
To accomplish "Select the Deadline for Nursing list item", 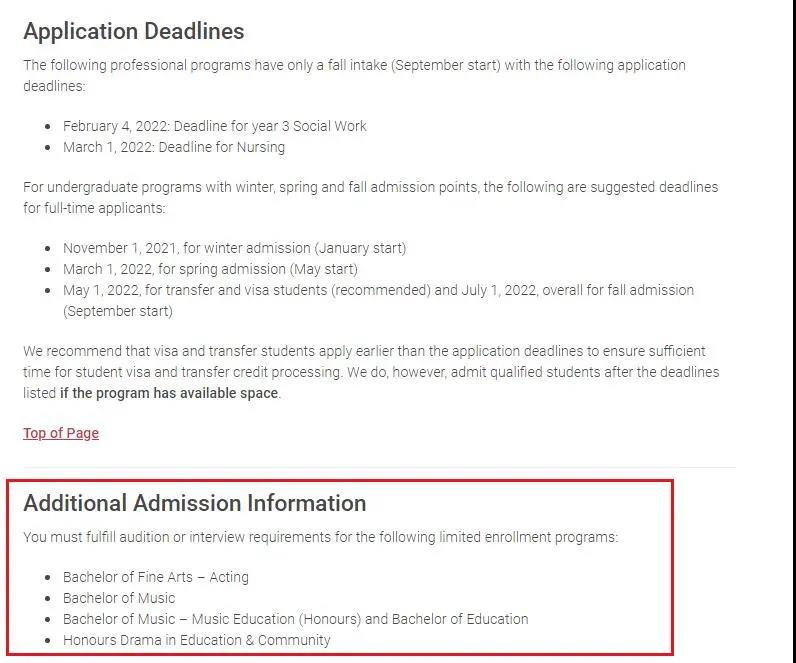I will pyautogui.click(x=173, y=147).
